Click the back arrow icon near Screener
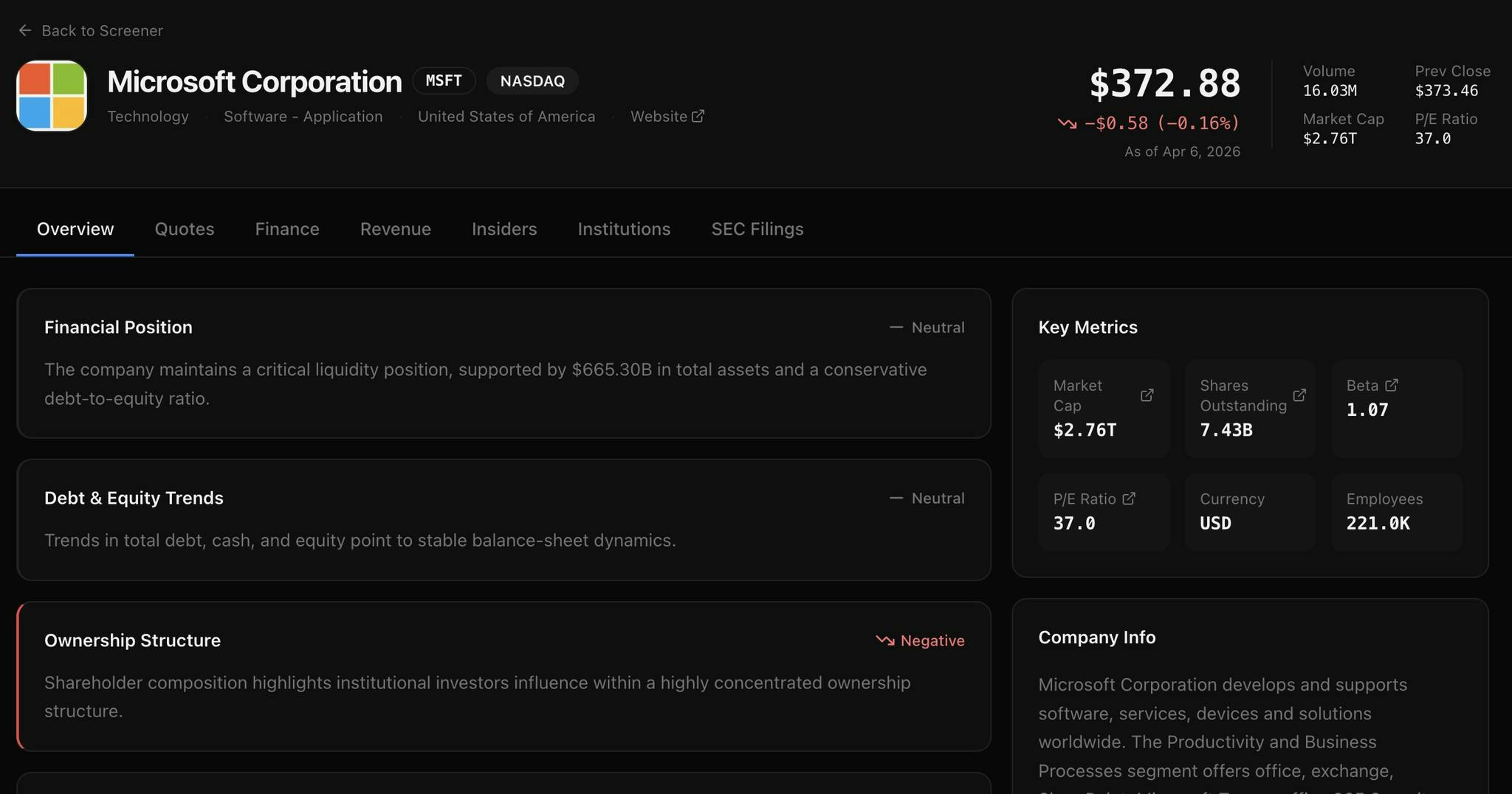 pos(25,30)
